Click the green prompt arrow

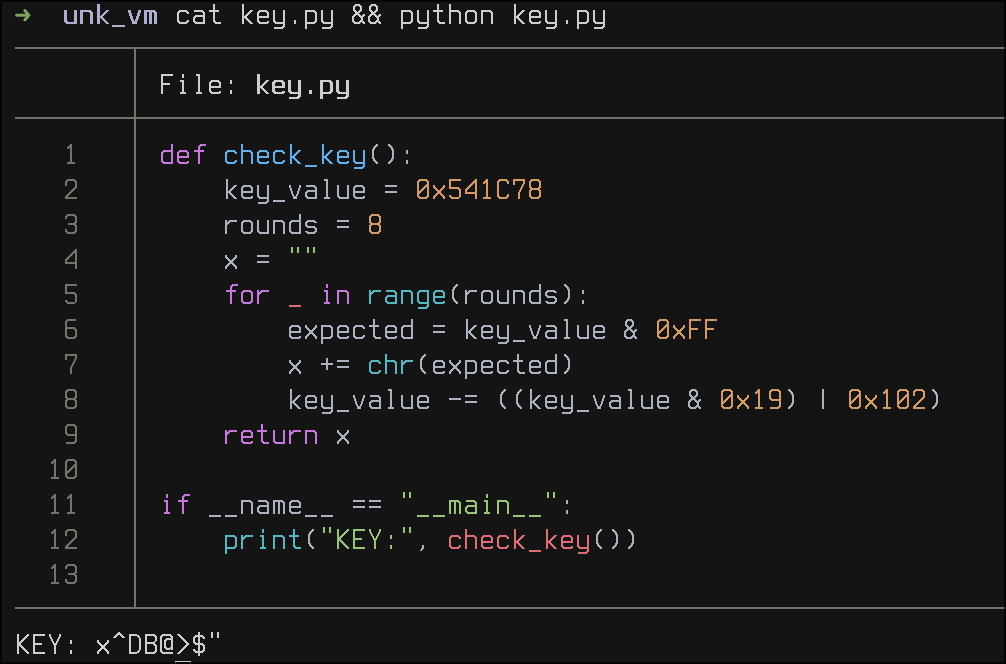click(x=23, y=17)
